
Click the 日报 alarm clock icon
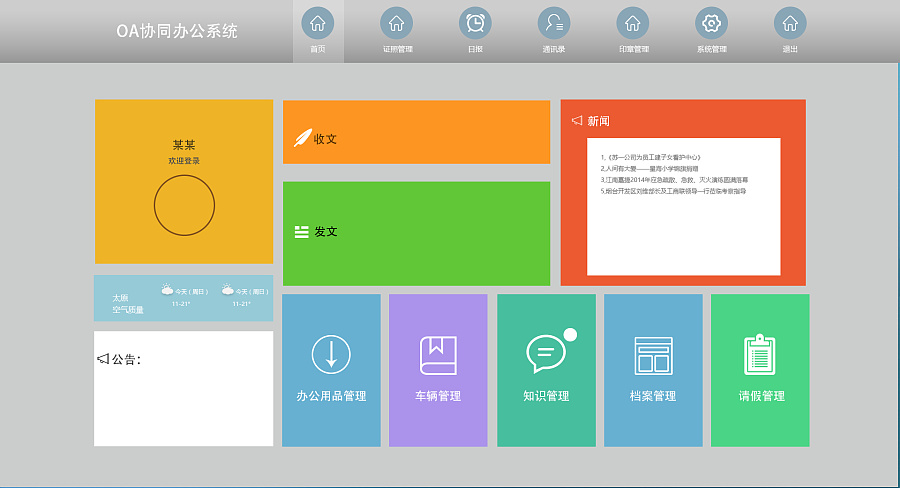475,24
